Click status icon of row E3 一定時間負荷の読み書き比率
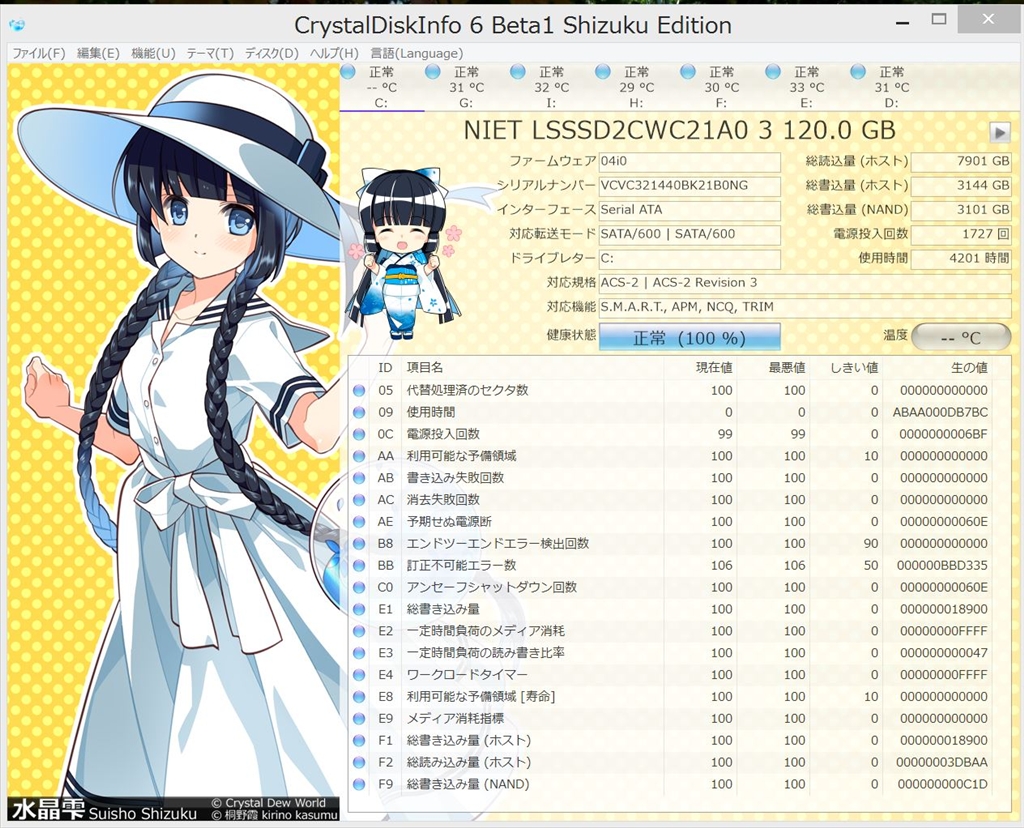1024x828 pixels. [359, 653]
